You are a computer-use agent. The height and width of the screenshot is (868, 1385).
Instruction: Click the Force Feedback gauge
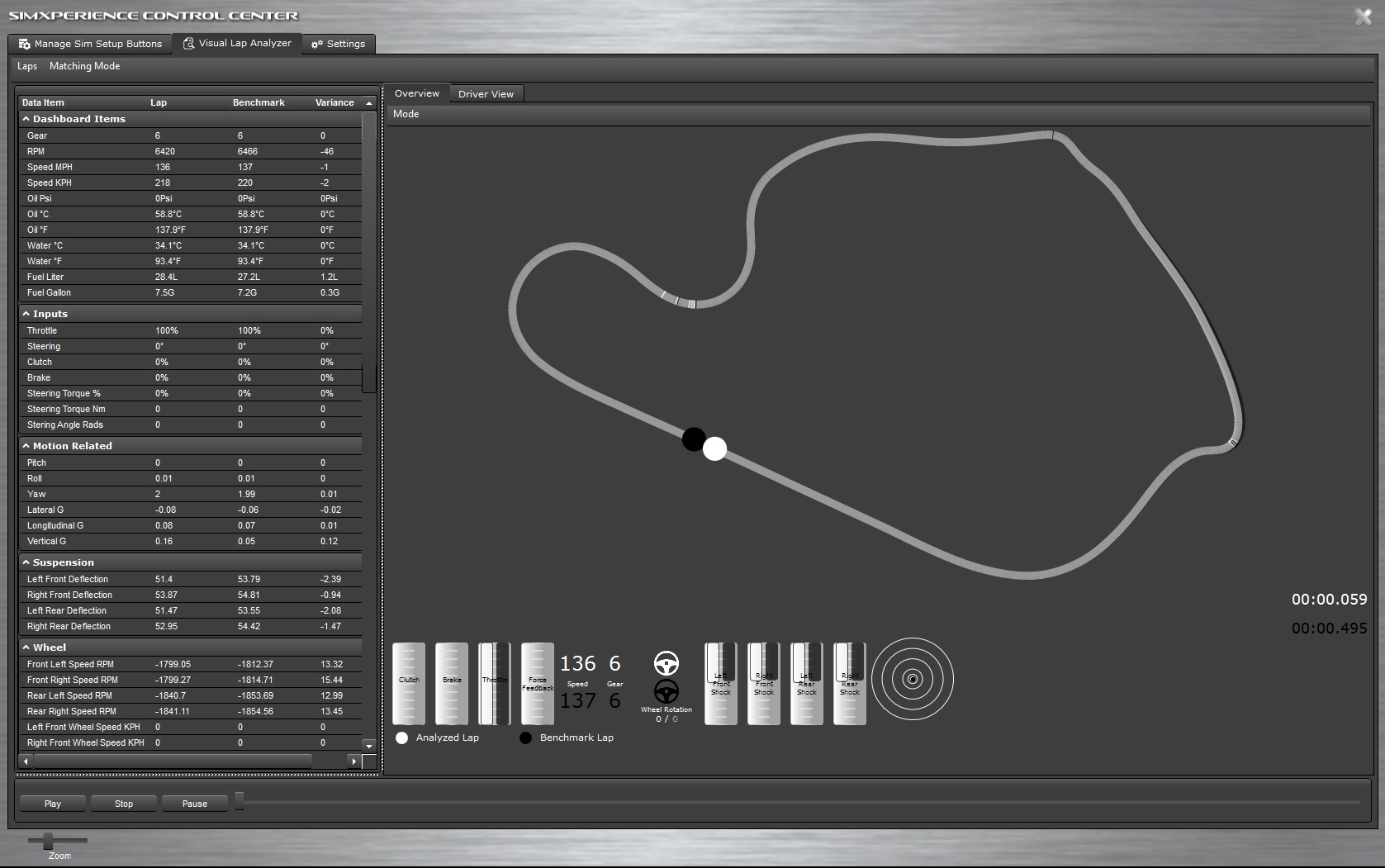(537, 683)
